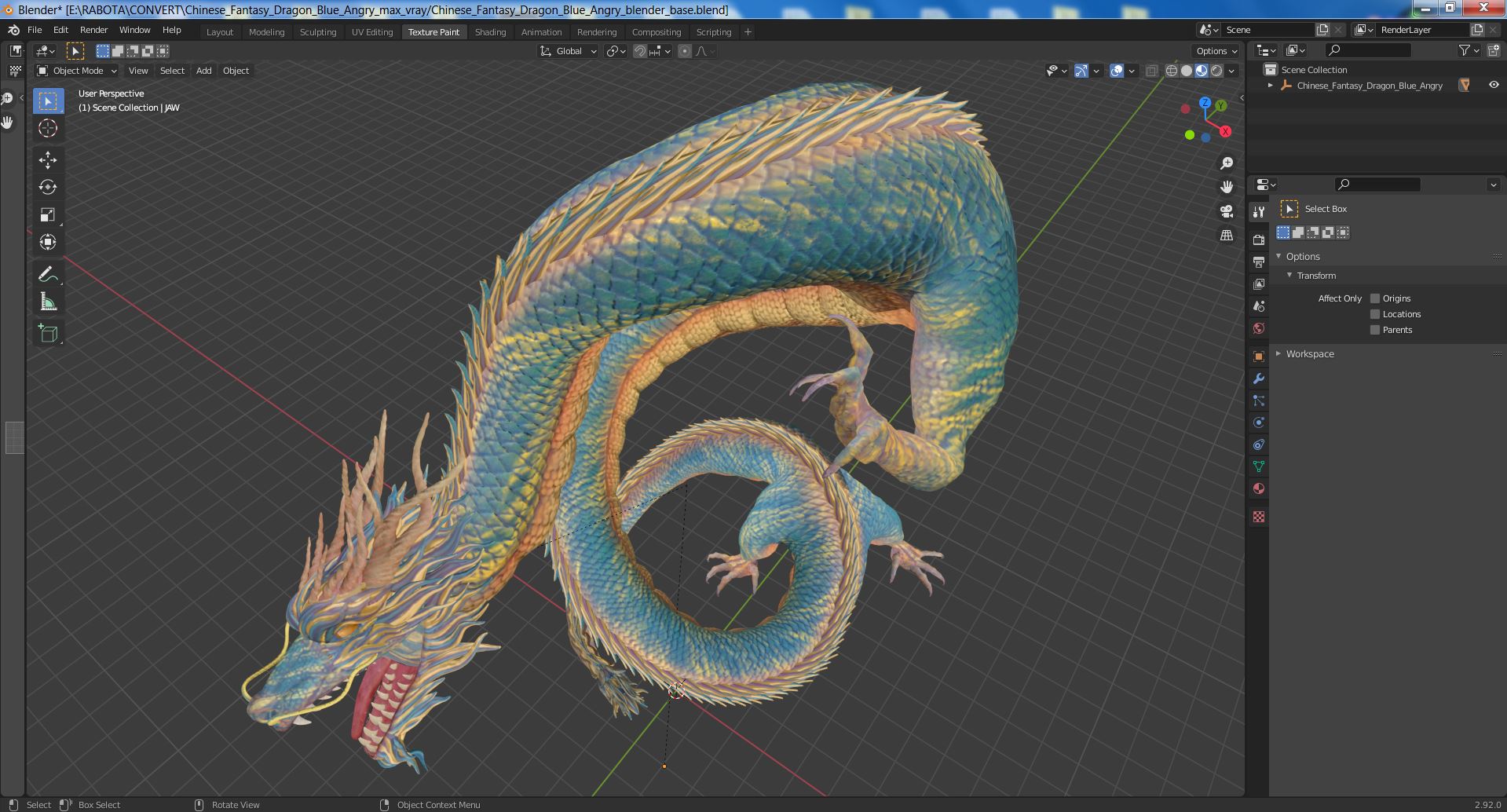Screen dimensions: 1507x812
Task: Collapse the Options panel
Action: (1278, 257)
